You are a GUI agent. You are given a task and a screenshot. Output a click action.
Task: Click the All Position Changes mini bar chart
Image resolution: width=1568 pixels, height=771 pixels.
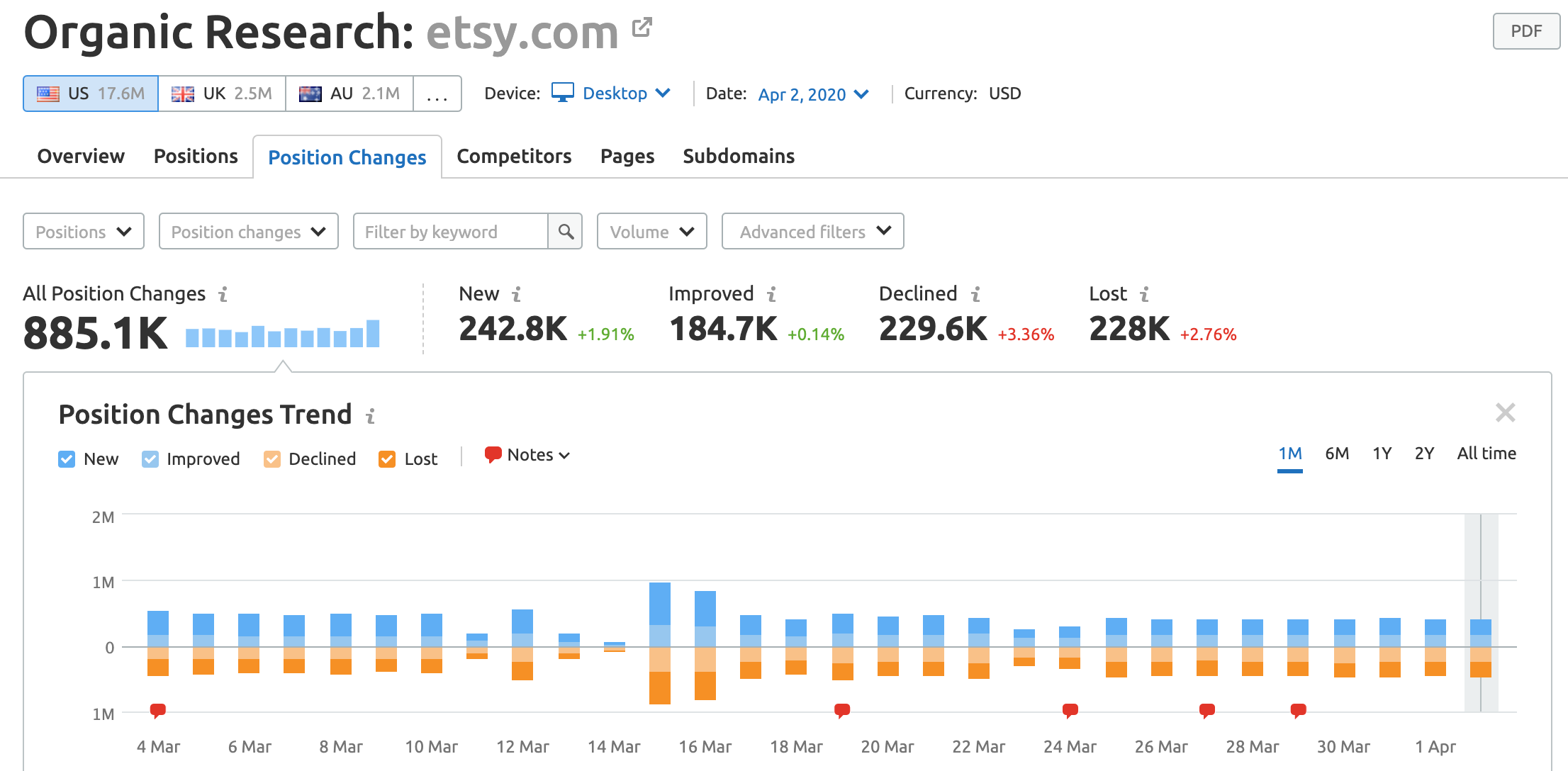(x=282, y=334)
